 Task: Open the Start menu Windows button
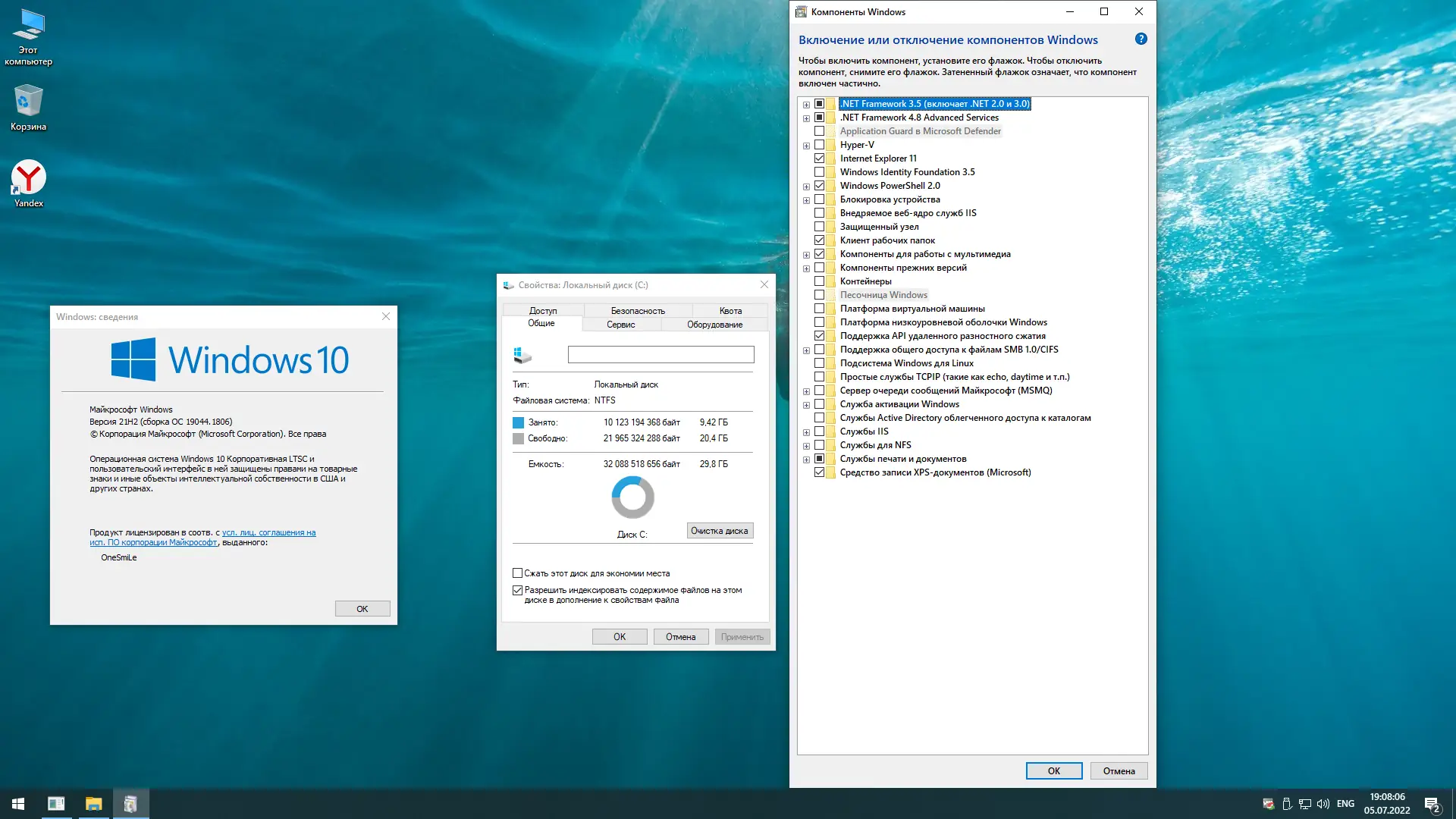pos(18,804)
